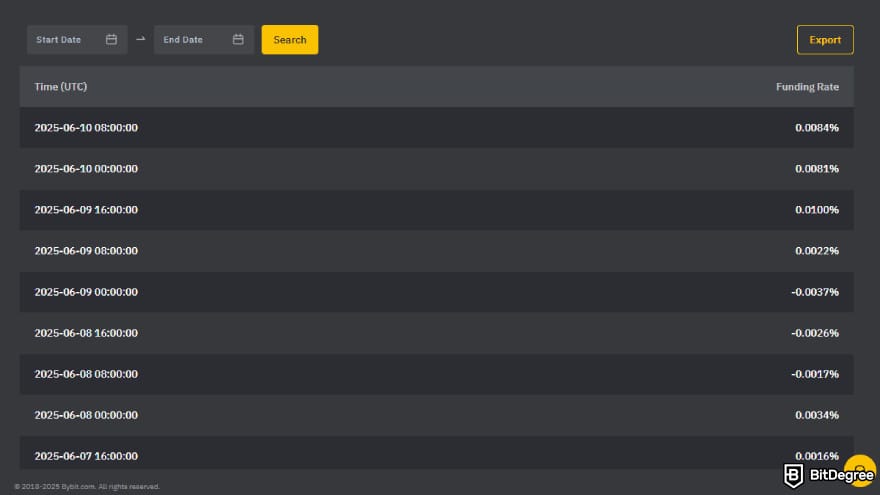The height and width of the screenshot is (495, 880).
Task: Select the 2025-06-08 16:00:00 row
Action: tap(437, 333)
